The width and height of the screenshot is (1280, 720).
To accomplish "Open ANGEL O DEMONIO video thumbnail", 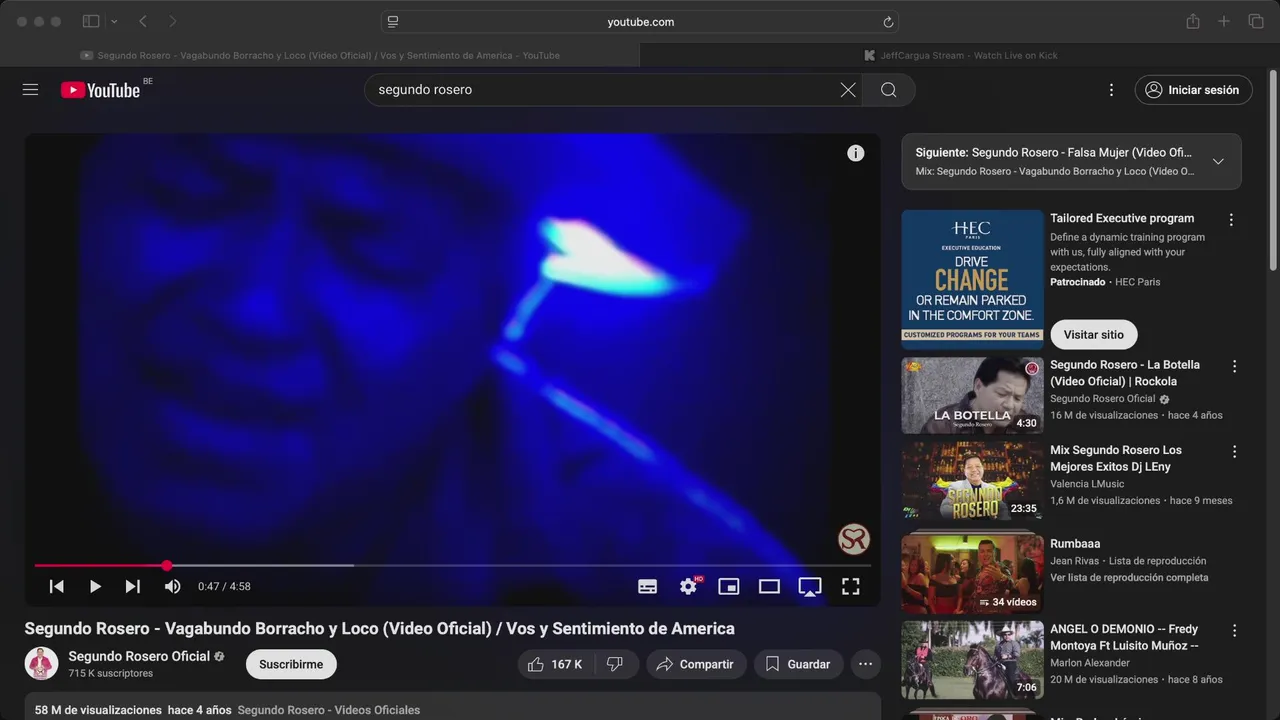I will 972,660.
